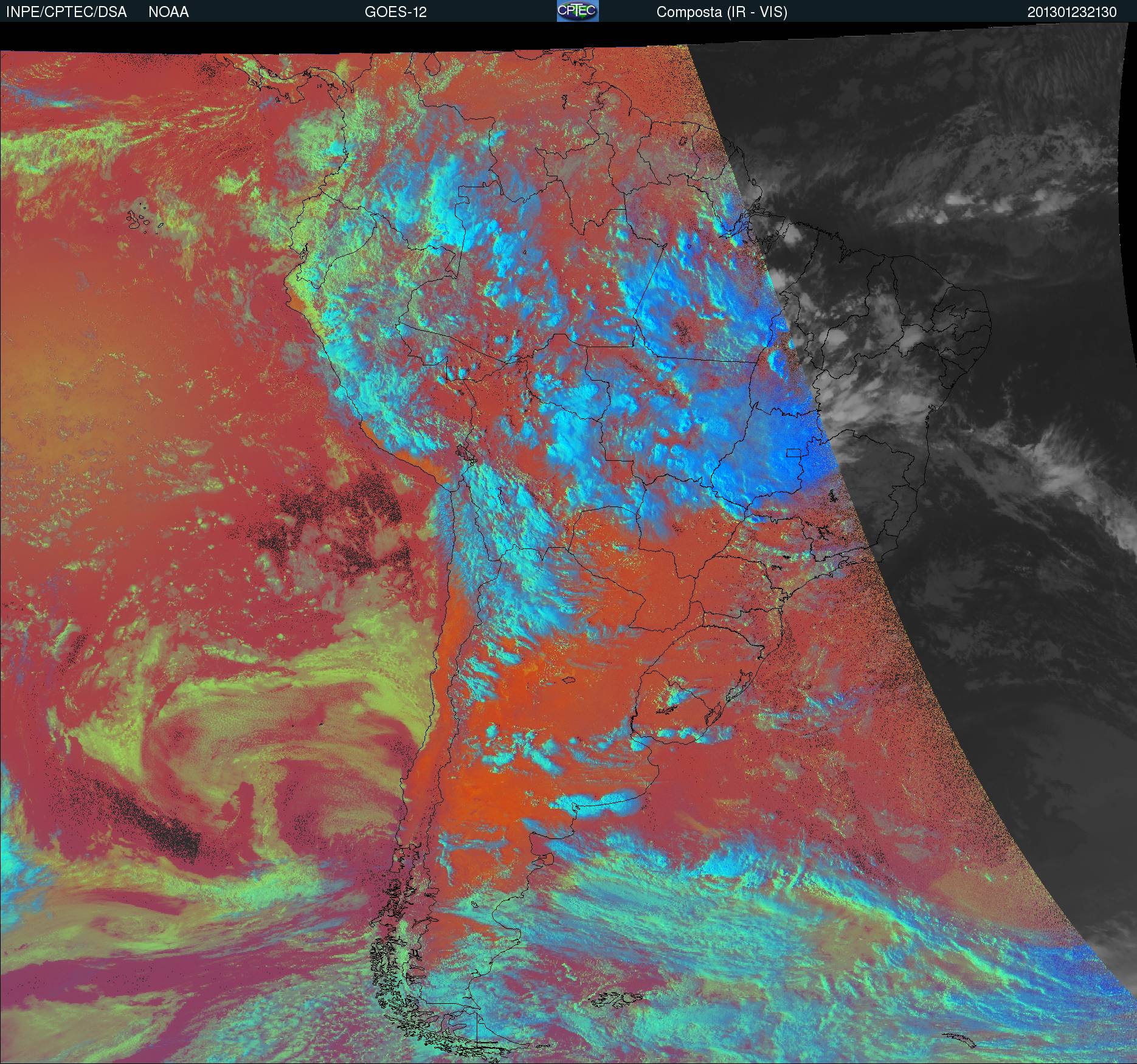Click the Composta (IR - VIS) title

tap(722, 12)
